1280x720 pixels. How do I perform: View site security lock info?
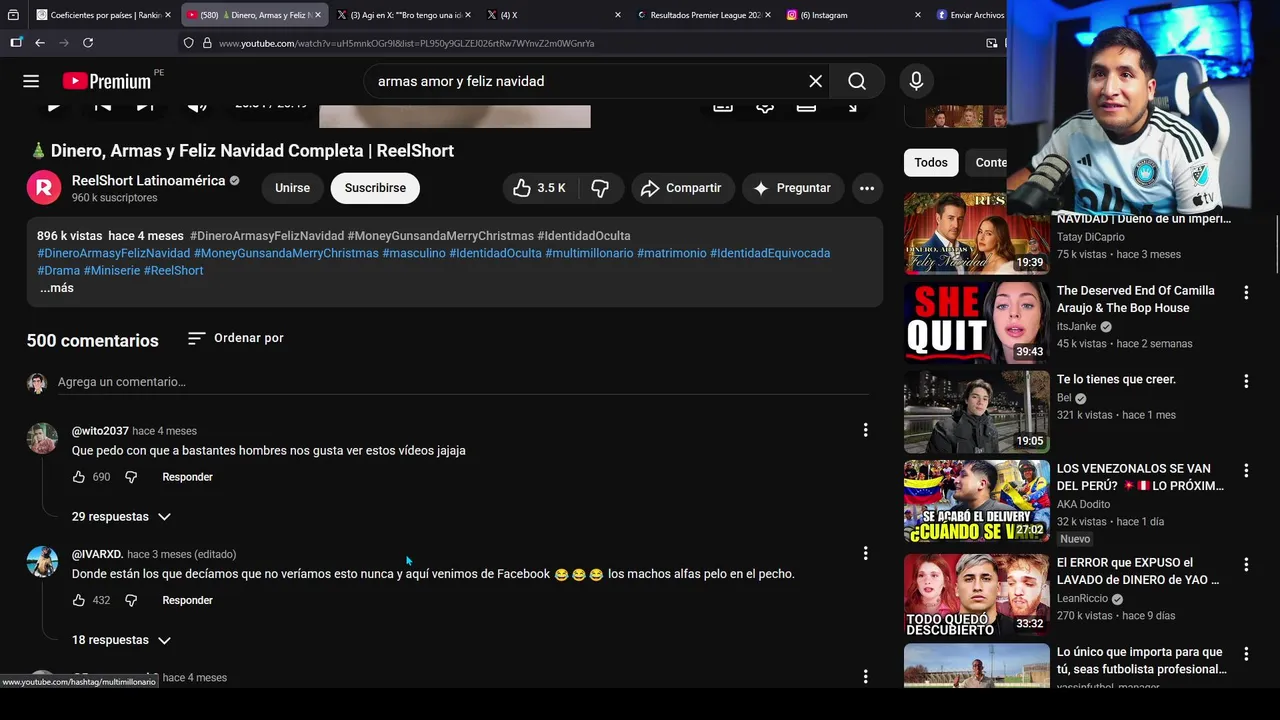pos(207,43)
